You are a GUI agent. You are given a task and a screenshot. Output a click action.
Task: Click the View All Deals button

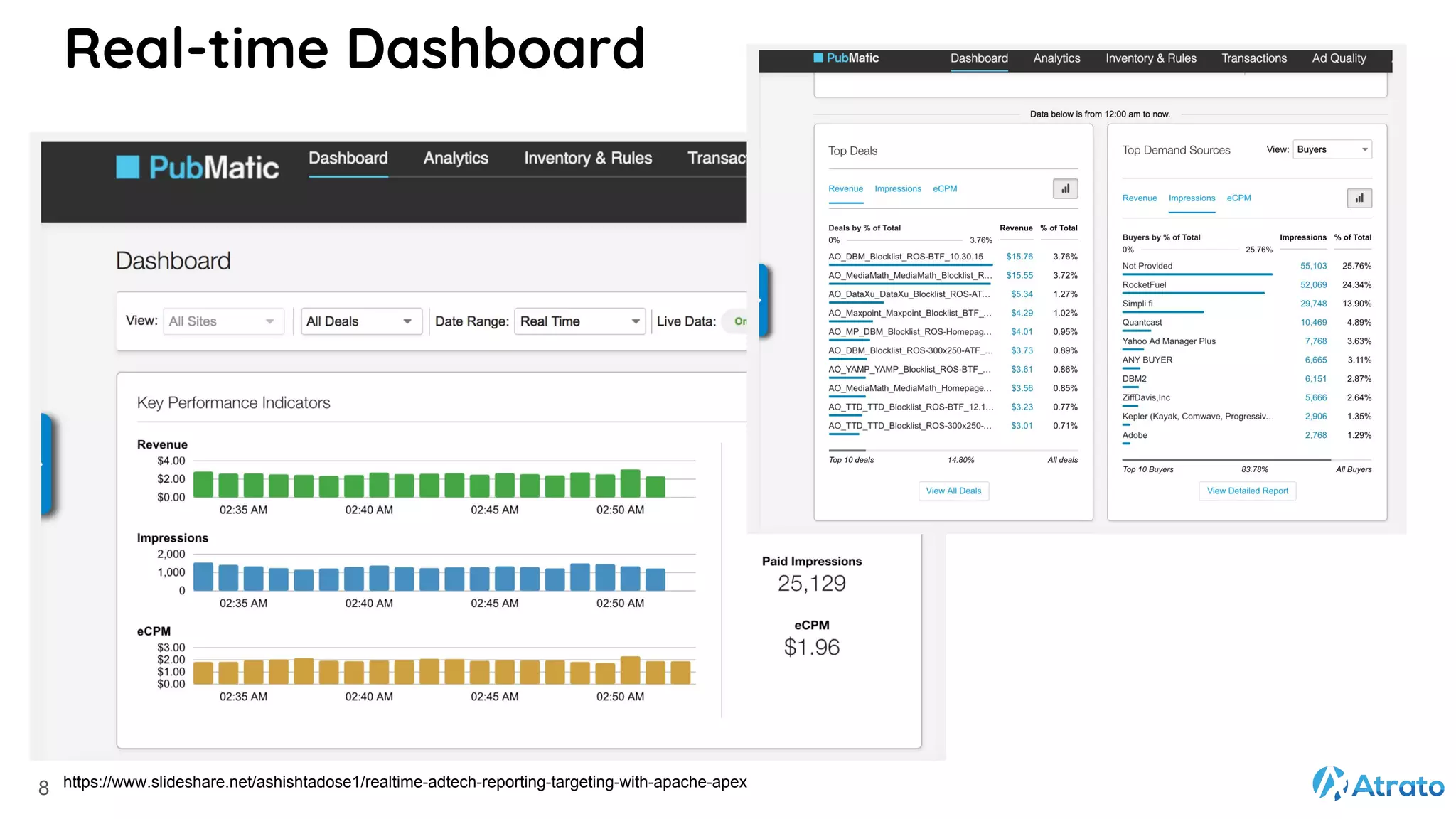(953, 491)
